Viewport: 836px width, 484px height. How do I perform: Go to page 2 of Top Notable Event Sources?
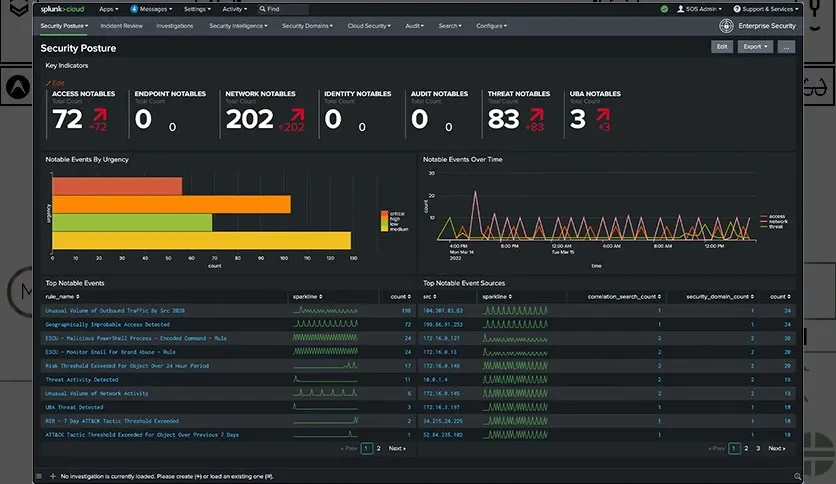pyautogui.click(x=746, y=449)
